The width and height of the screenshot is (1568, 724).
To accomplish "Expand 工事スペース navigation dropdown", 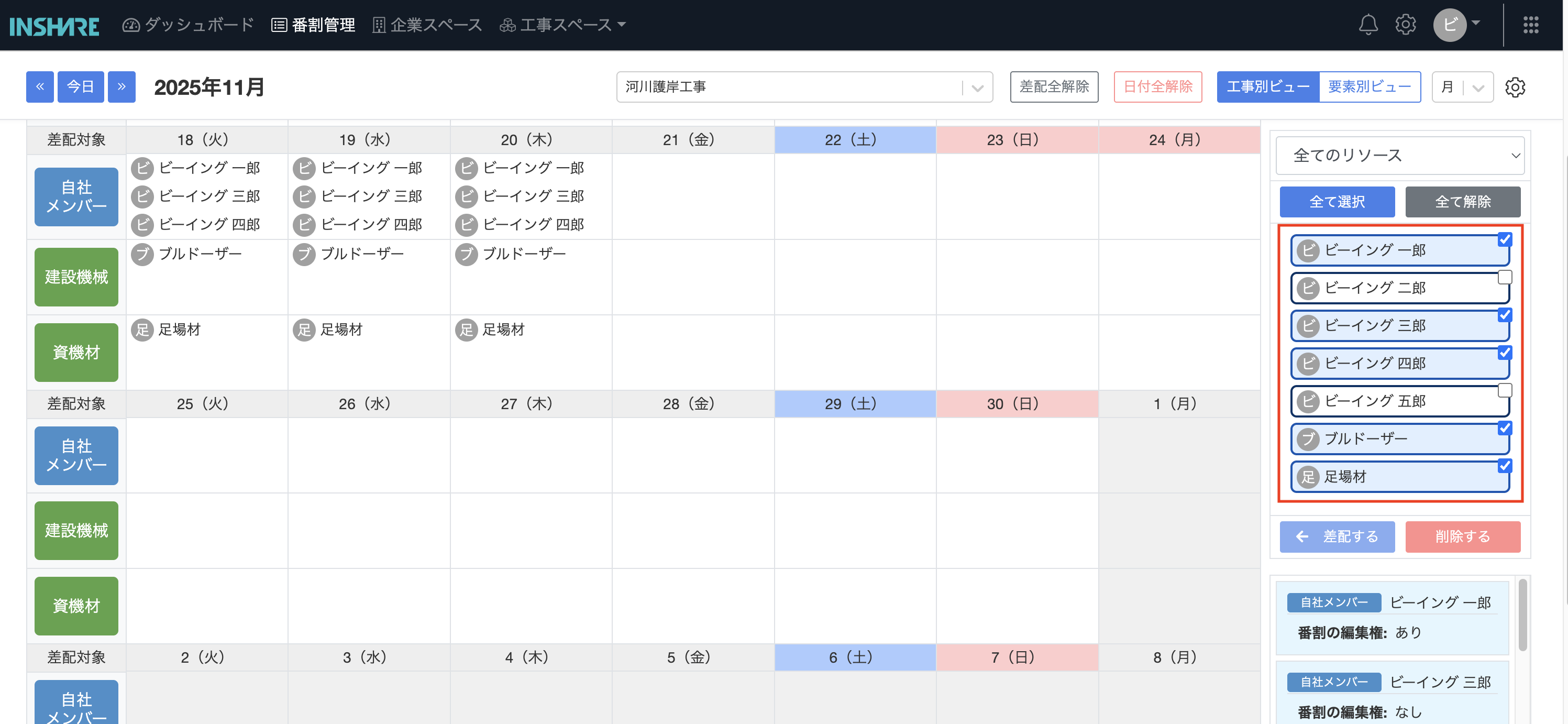I will coord(562,25).
